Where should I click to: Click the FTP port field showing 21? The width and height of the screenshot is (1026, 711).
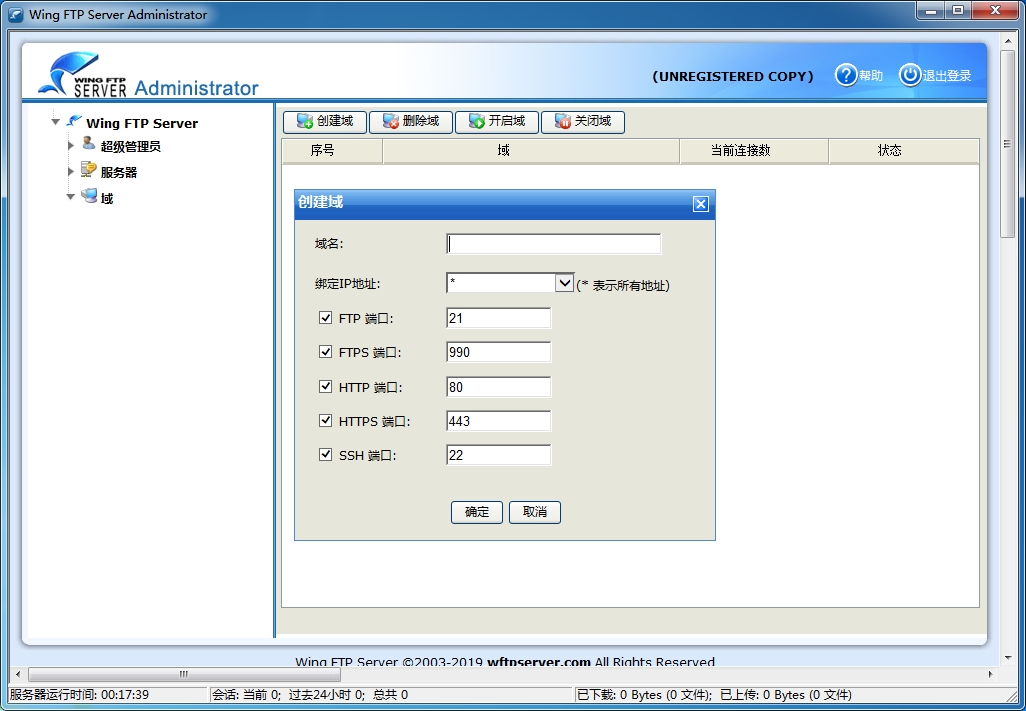[x=499, y=319]
